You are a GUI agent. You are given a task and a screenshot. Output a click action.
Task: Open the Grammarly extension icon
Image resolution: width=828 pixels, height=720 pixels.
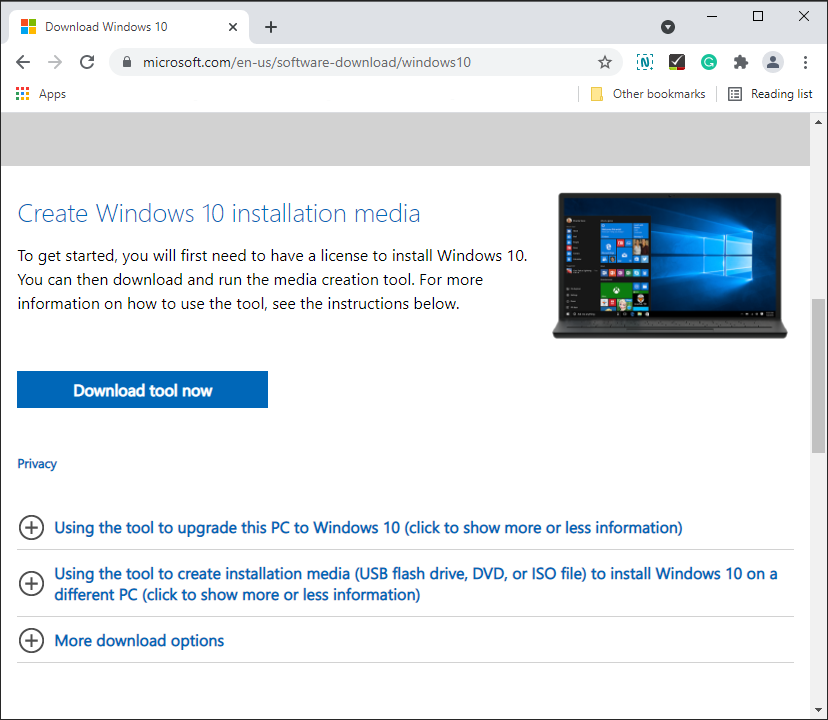(709, 62)
